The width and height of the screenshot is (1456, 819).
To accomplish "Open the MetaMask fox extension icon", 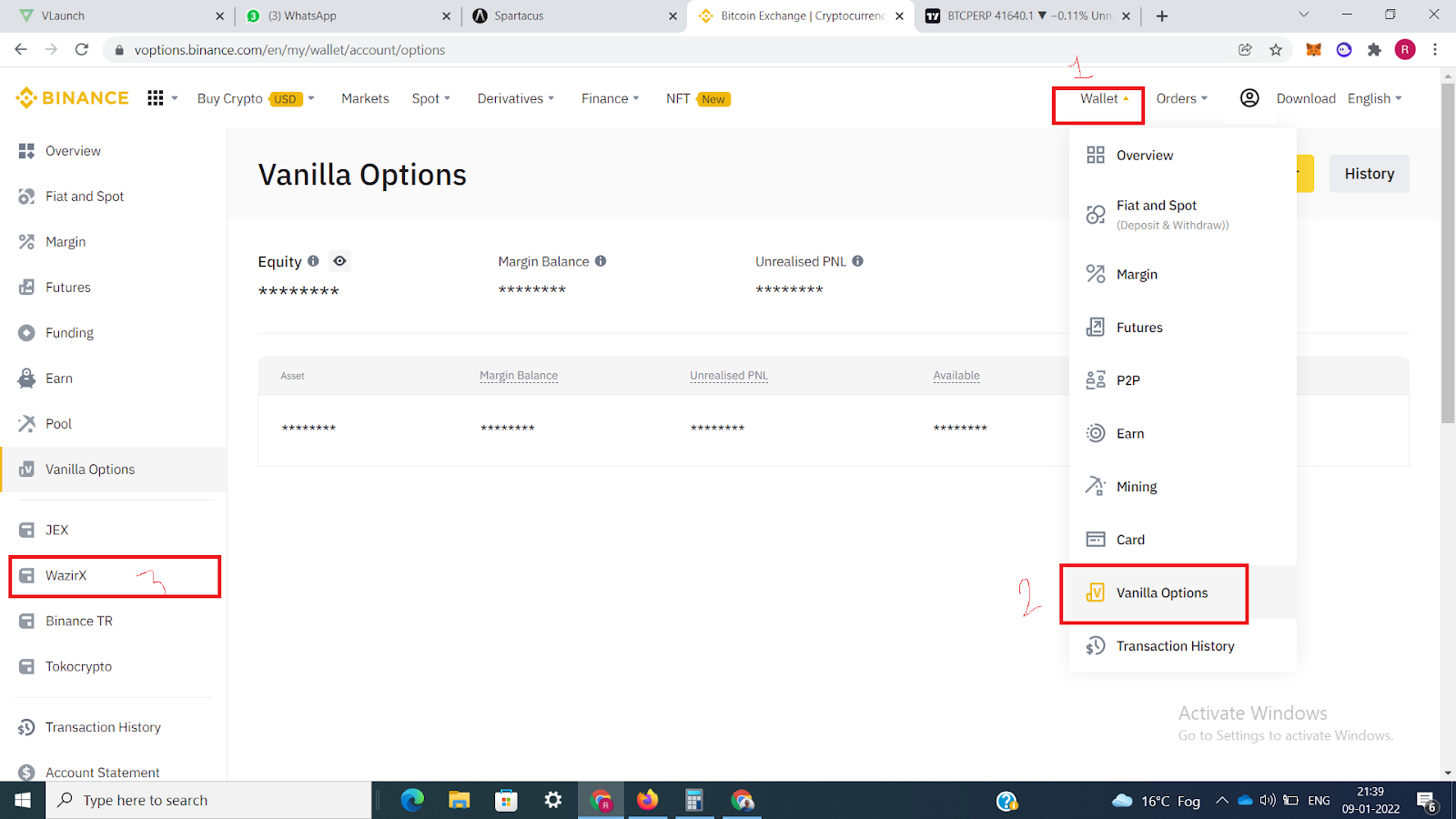I will point(1313,50).
